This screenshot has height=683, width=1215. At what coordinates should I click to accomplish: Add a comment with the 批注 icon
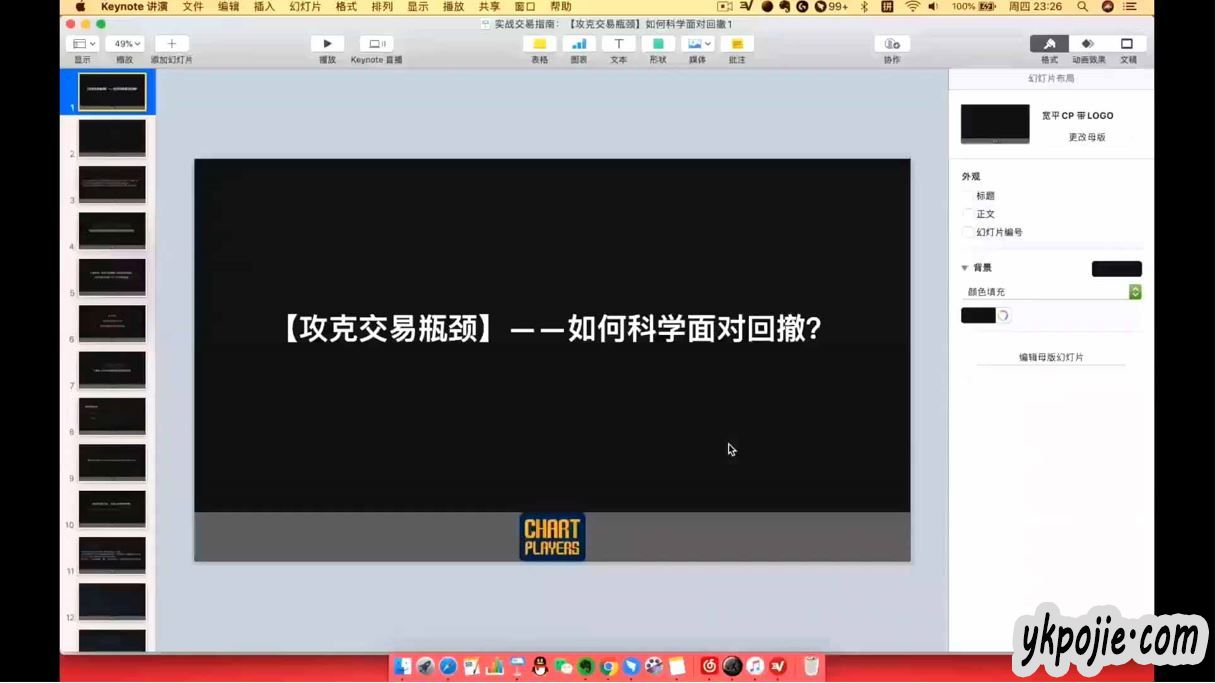[x=737, y=44]
